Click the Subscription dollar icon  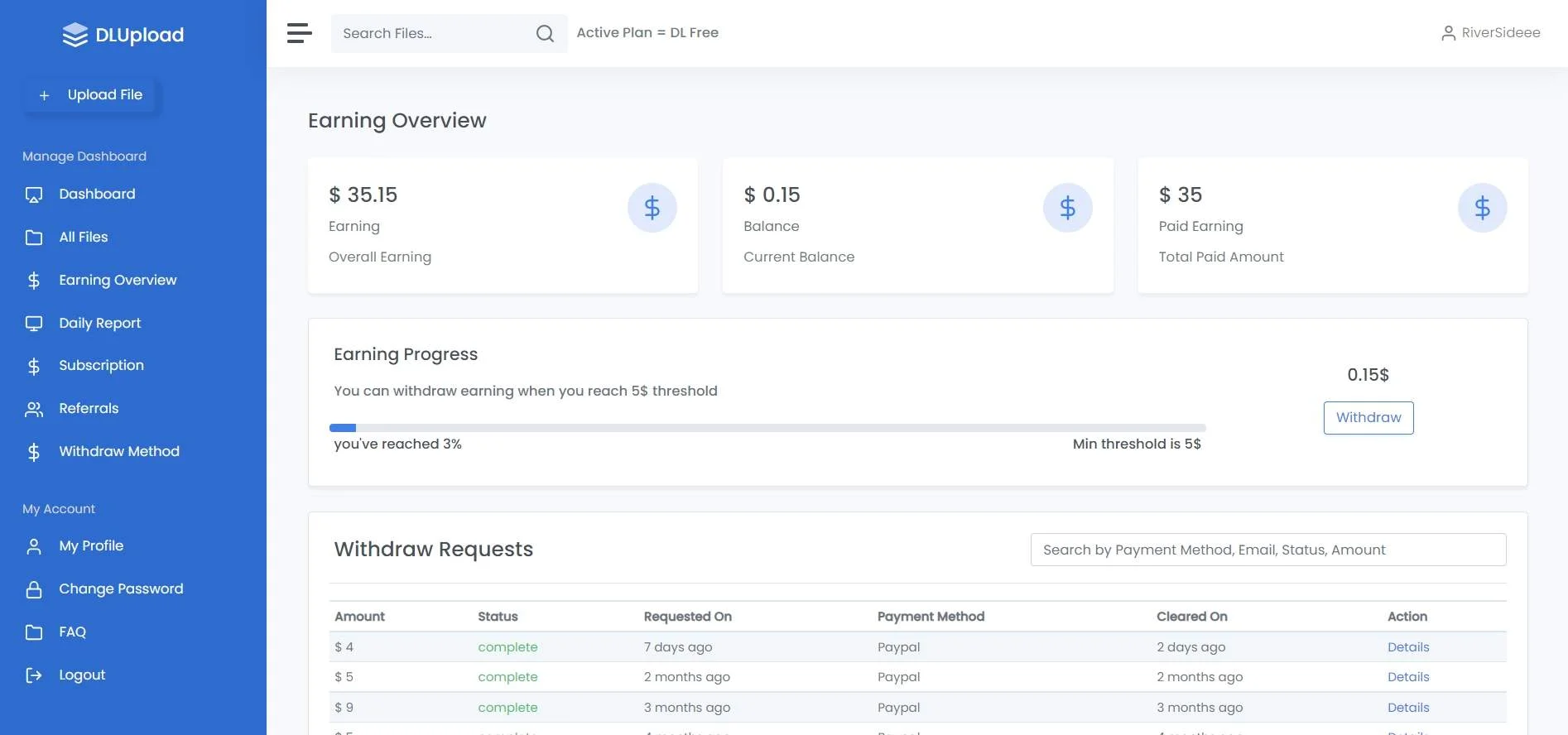click(34, 366)
